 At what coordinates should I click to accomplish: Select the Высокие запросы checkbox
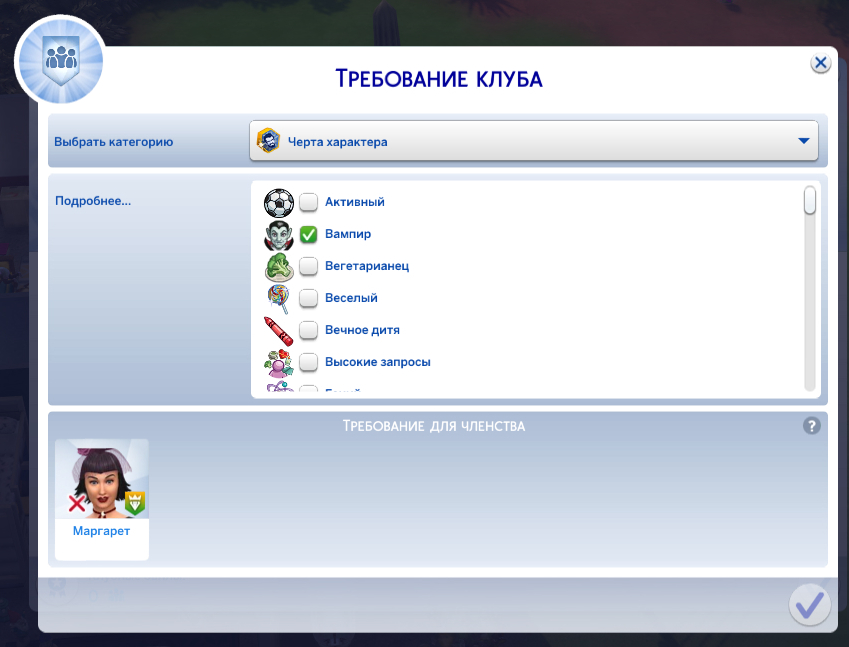click(x=309, y=362)
